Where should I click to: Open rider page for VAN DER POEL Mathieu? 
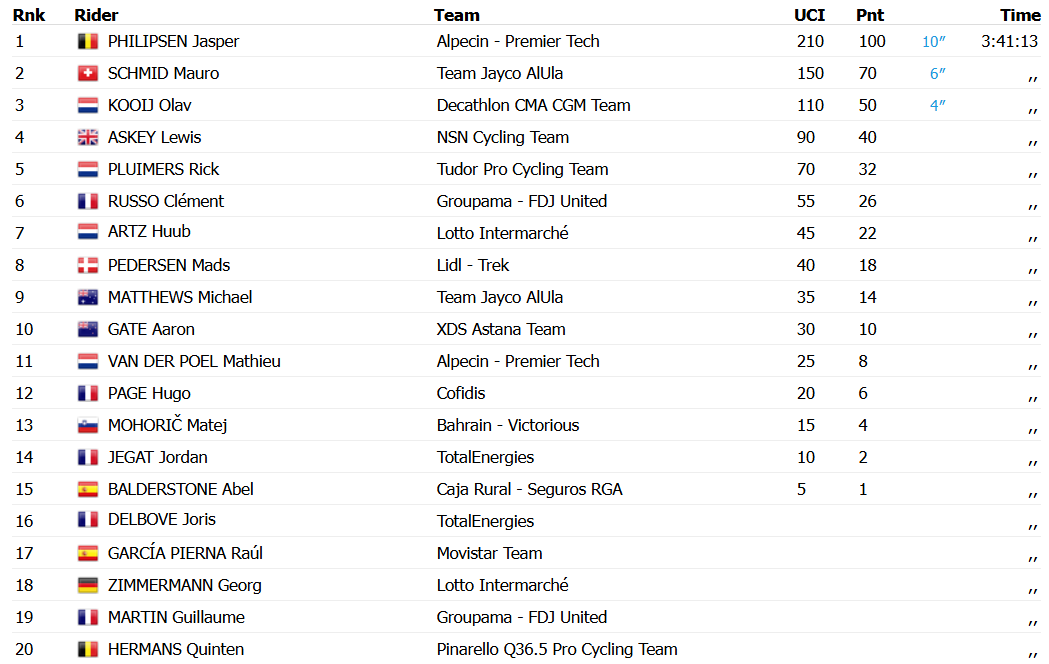(x=194, y=362)
